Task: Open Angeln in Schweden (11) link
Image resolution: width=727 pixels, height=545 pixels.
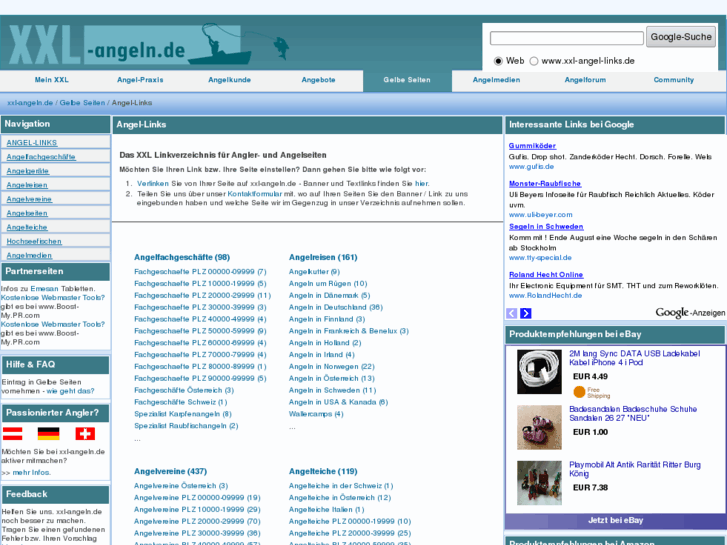Action: tap(332, 391)
